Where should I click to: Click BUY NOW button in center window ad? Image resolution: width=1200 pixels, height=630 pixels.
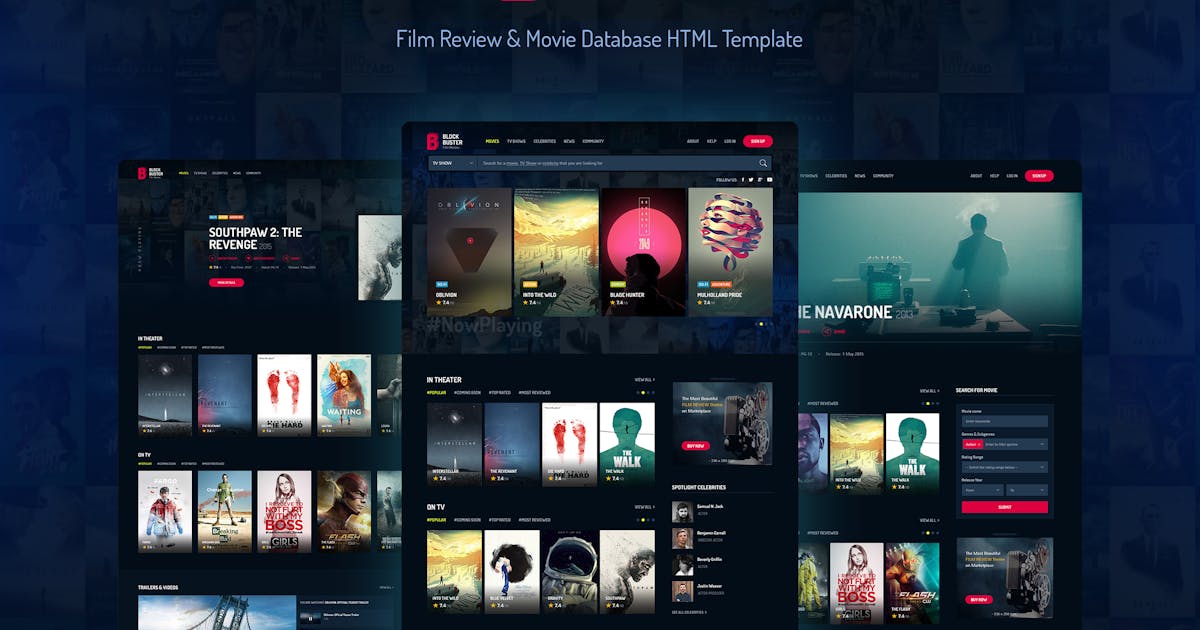(695, 446)
